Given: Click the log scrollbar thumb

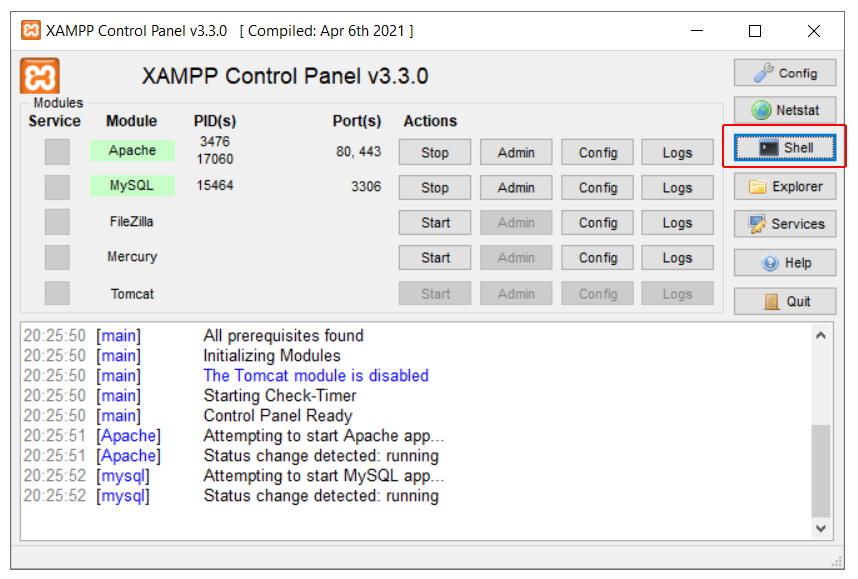Looking at the screenshot, I should pos(820,471).
